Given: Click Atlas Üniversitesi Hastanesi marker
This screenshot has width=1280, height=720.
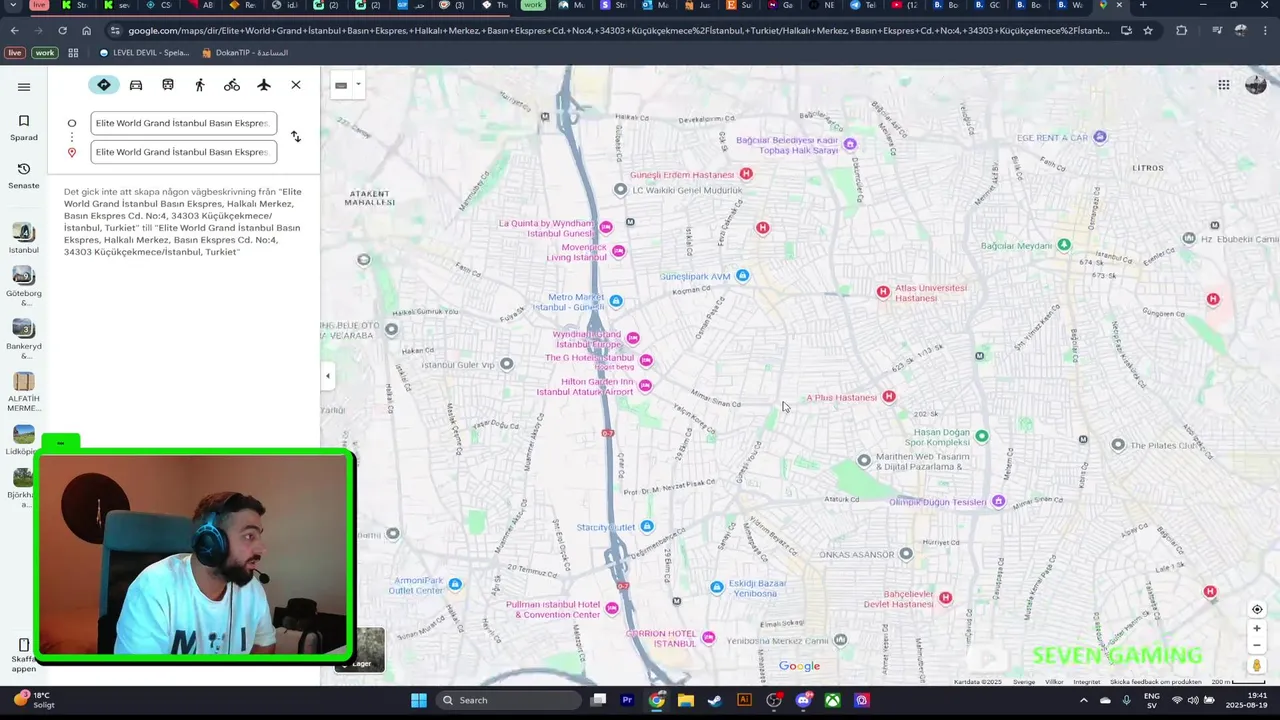Looking at the screenshot, I should pos(883,292).
